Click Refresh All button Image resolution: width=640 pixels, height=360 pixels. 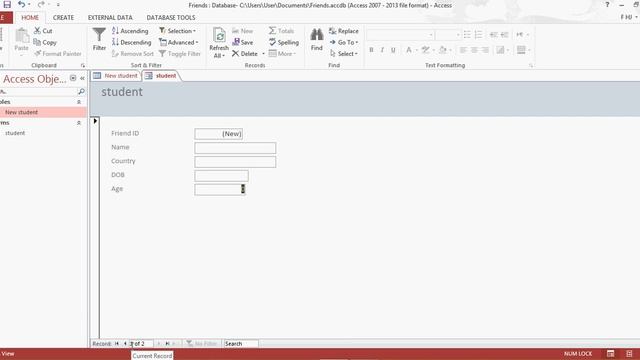pos(219,43)
